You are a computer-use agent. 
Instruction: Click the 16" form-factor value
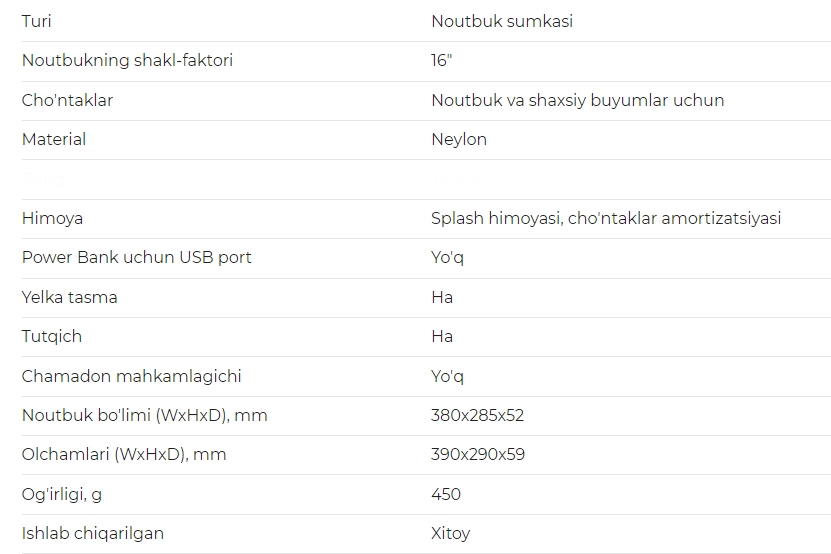441,60
